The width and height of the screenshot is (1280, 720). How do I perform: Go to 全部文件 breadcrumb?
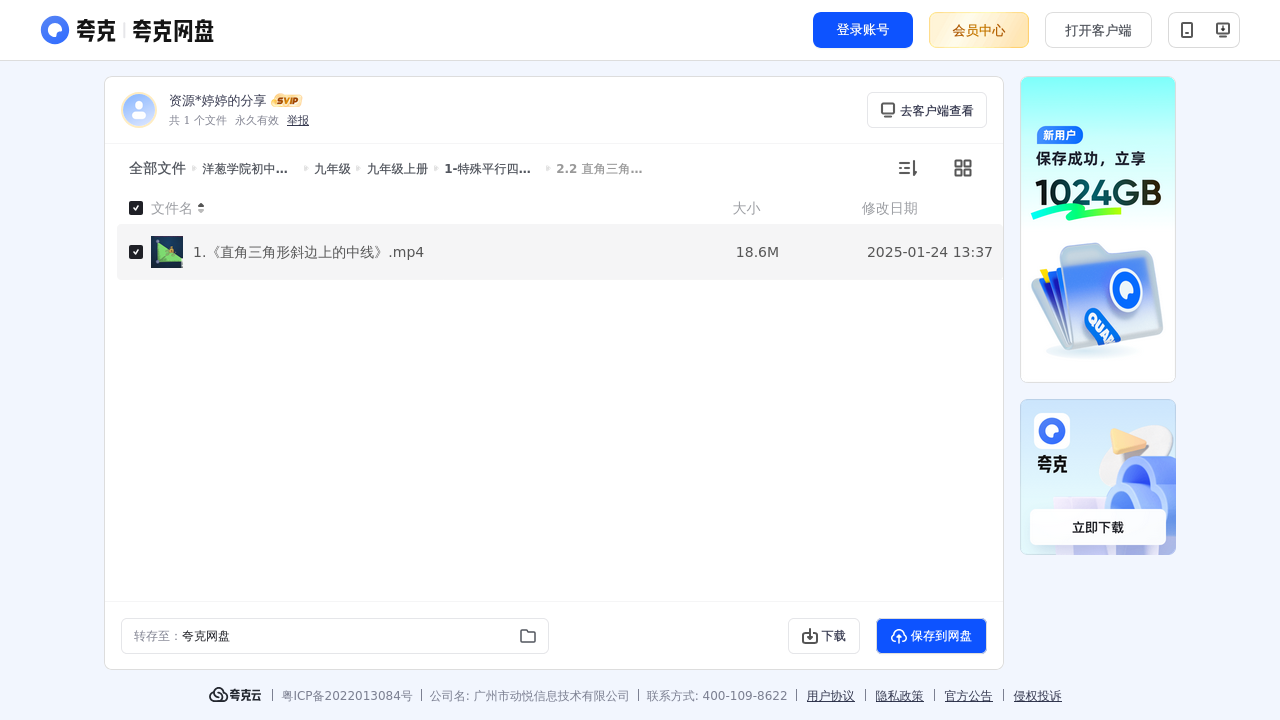(x=157, y=169)
